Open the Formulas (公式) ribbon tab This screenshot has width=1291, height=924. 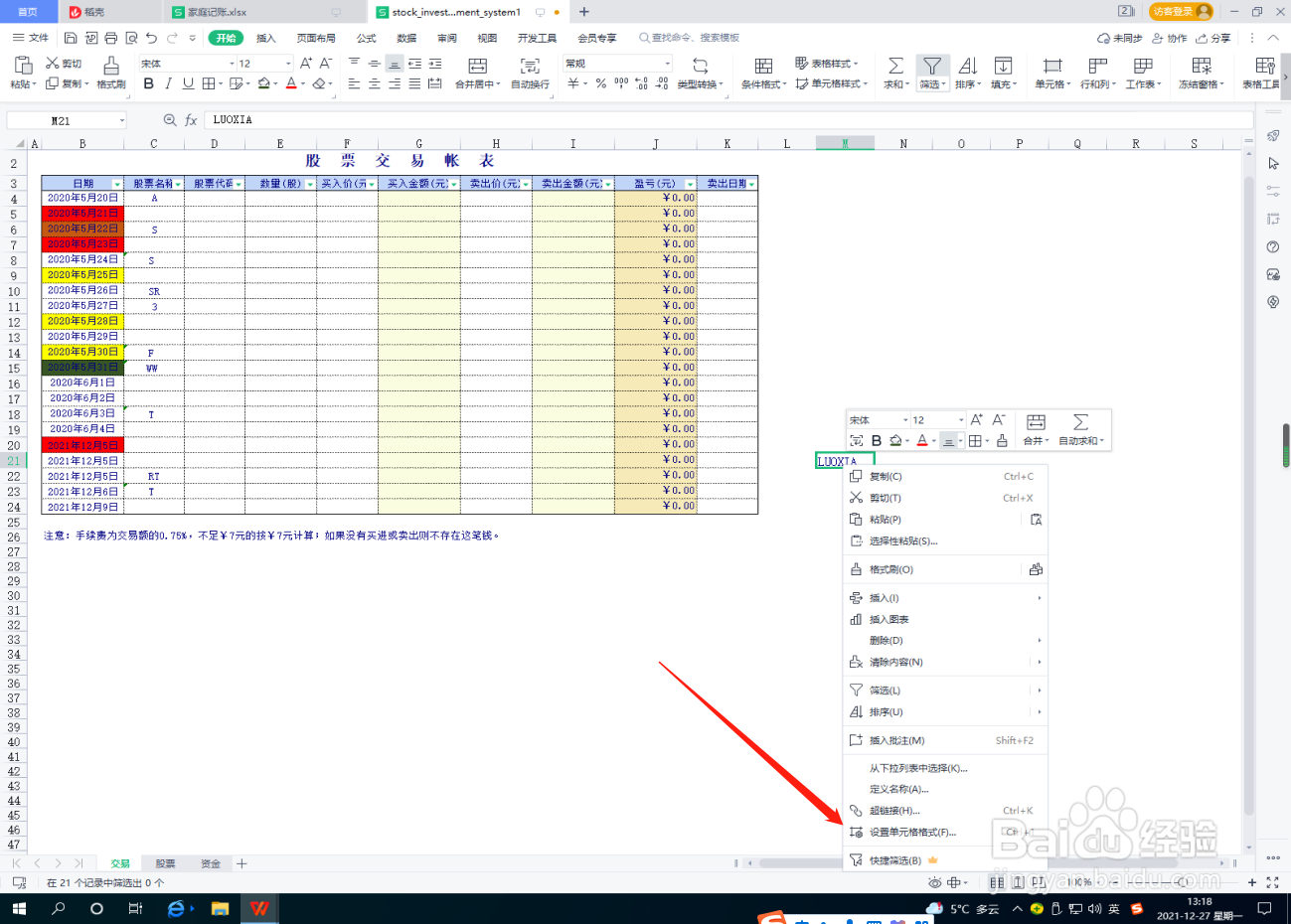tap(367, 39)
